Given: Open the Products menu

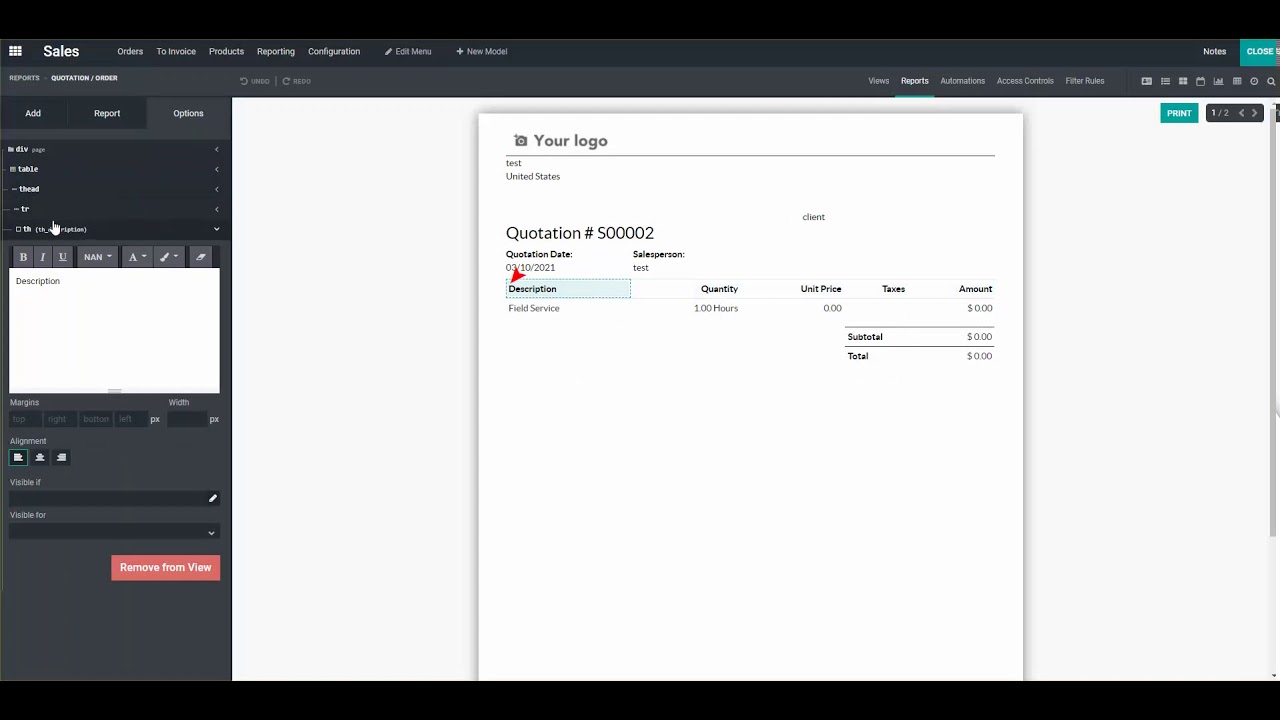Looking at the screenshot, I should click(x=226, y=51).
